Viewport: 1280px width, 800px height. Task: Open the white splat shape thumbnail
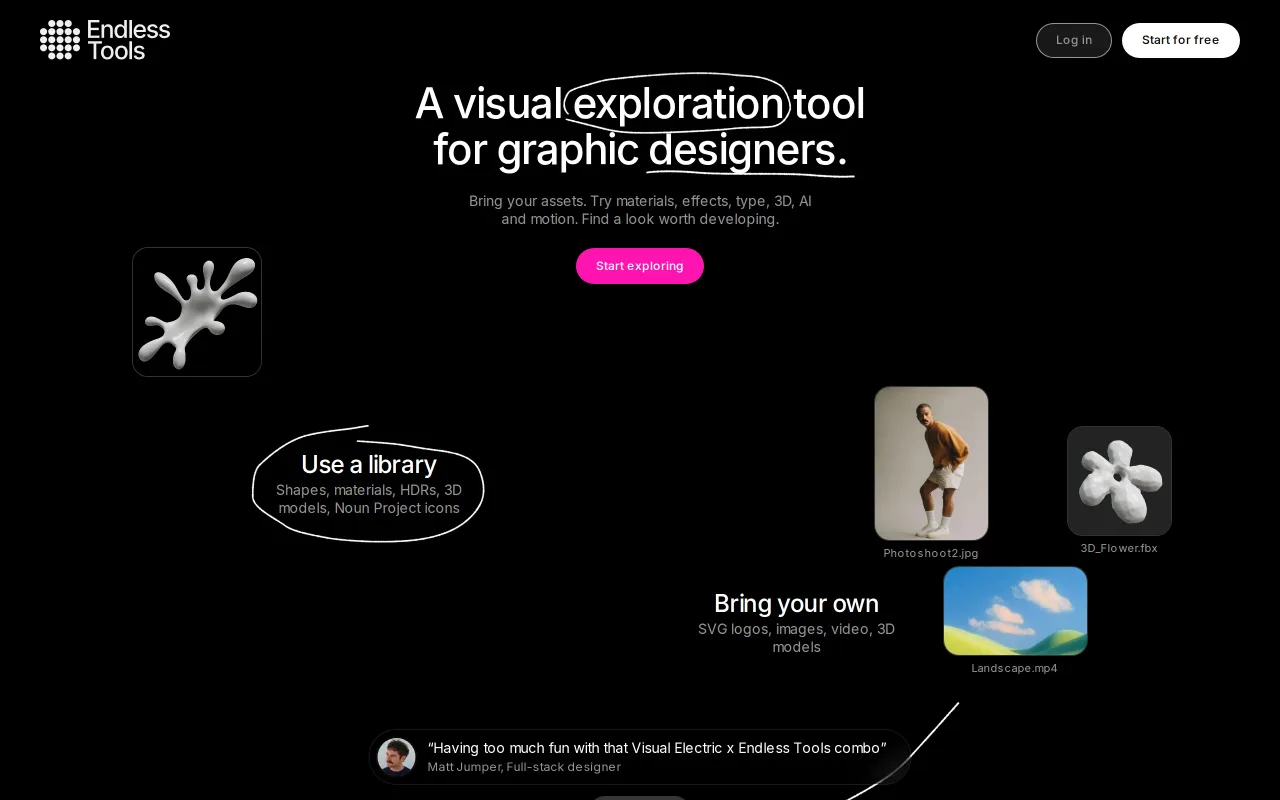[197, 312]
